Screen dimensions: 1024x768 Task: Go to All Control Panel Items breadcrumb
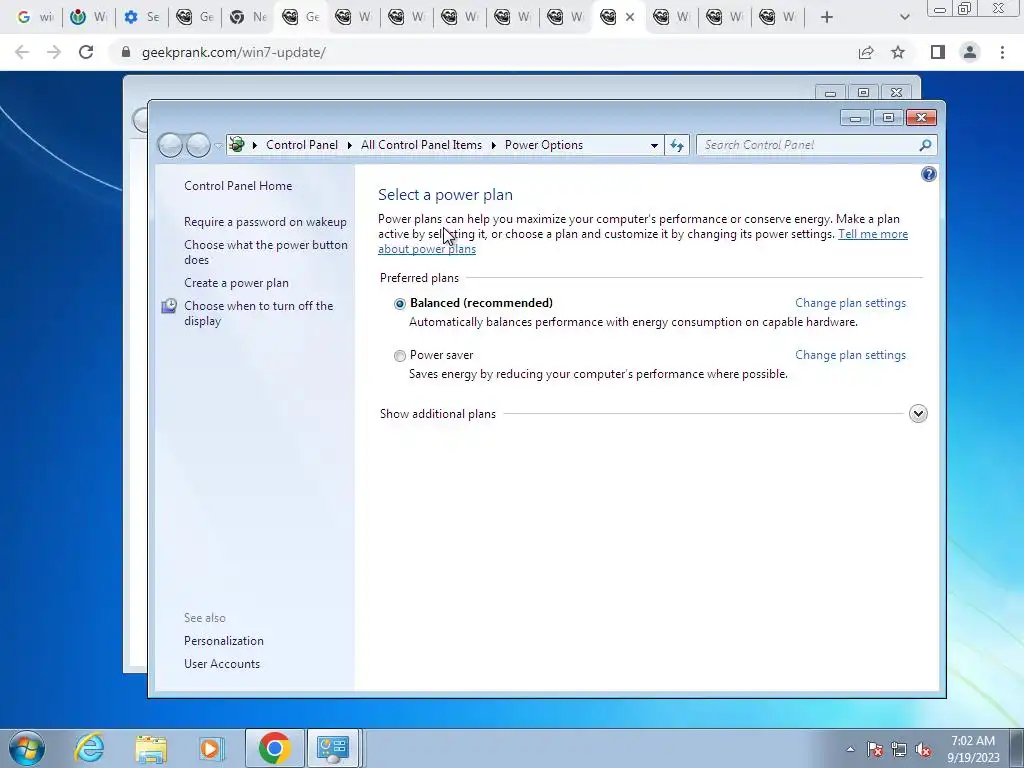pos(421,145)
